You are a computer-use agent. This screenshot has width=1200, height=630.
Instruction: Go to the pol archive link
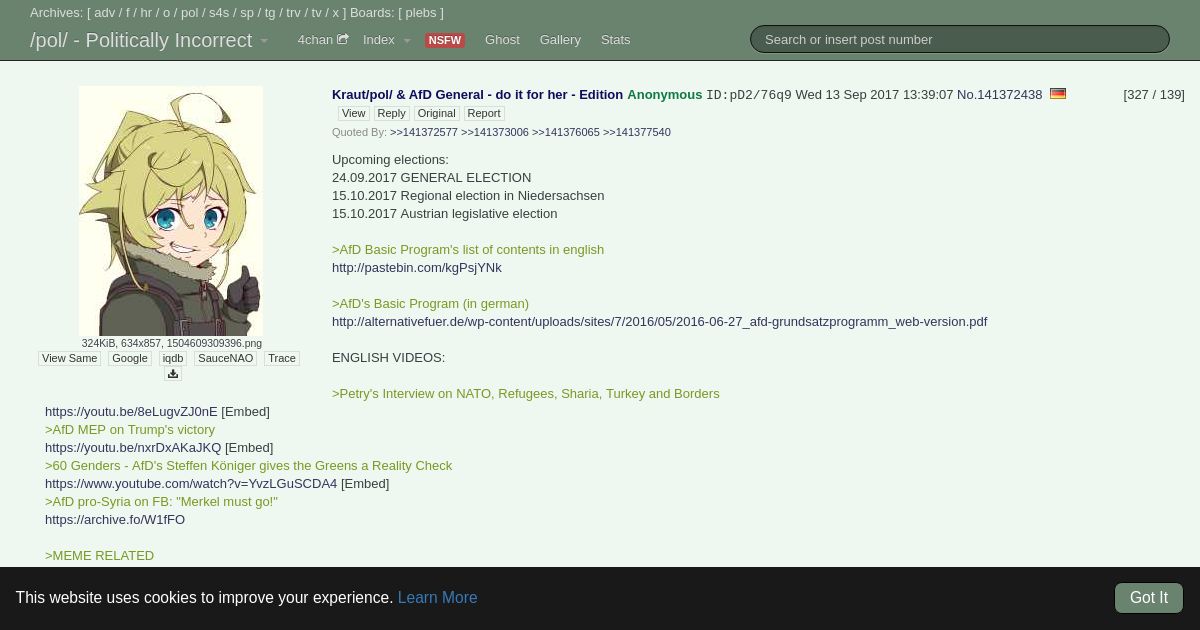[190, 13]
